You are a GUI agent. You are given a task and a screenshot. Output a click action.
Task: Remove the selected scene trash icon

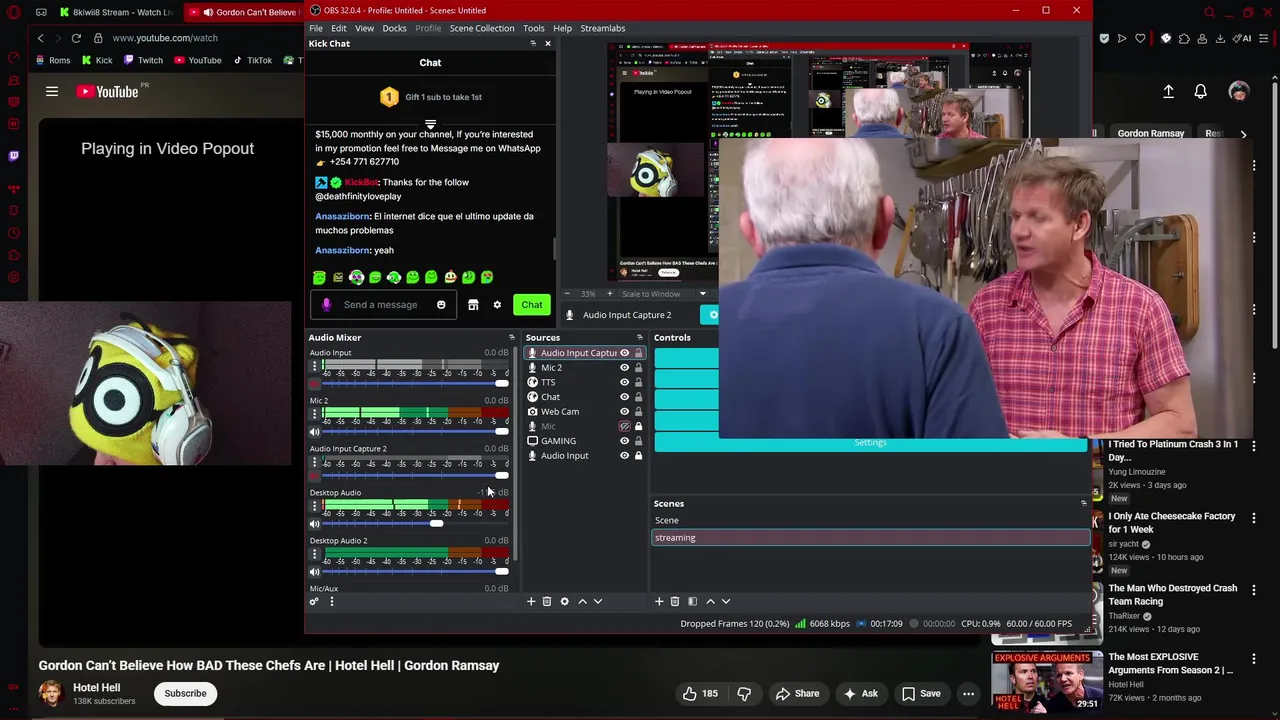[x=675, y=601]
